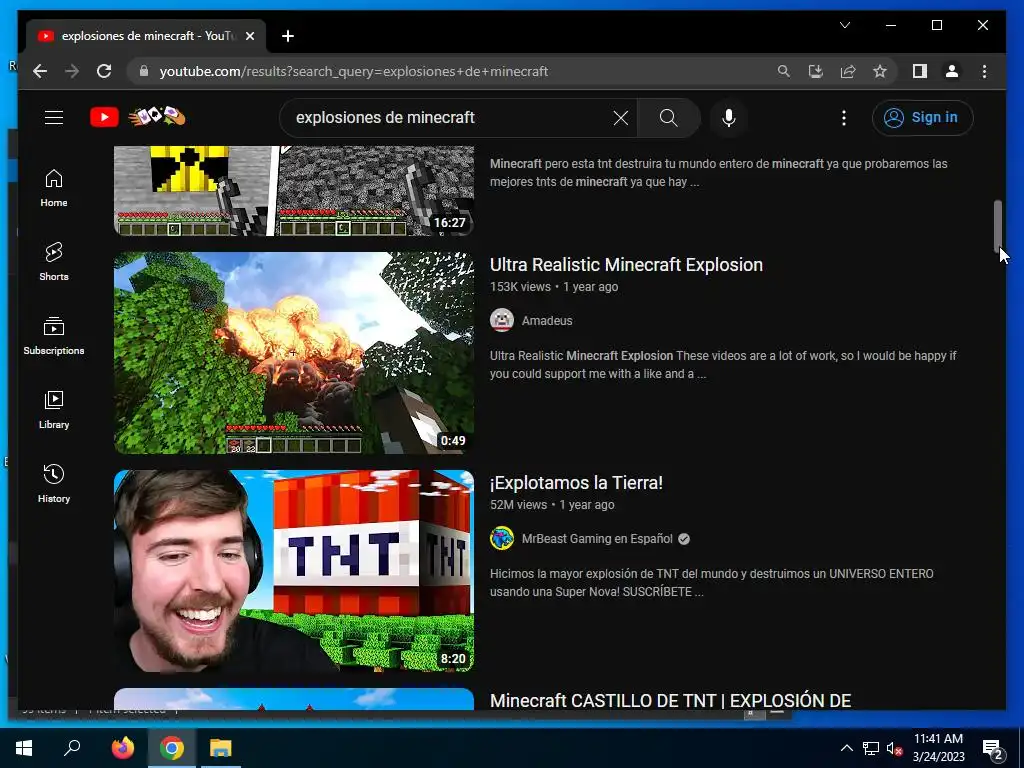This screenshot has height=768, width=1024.
Task: Click the address bar URL
Action: click(x=353, y=71)
